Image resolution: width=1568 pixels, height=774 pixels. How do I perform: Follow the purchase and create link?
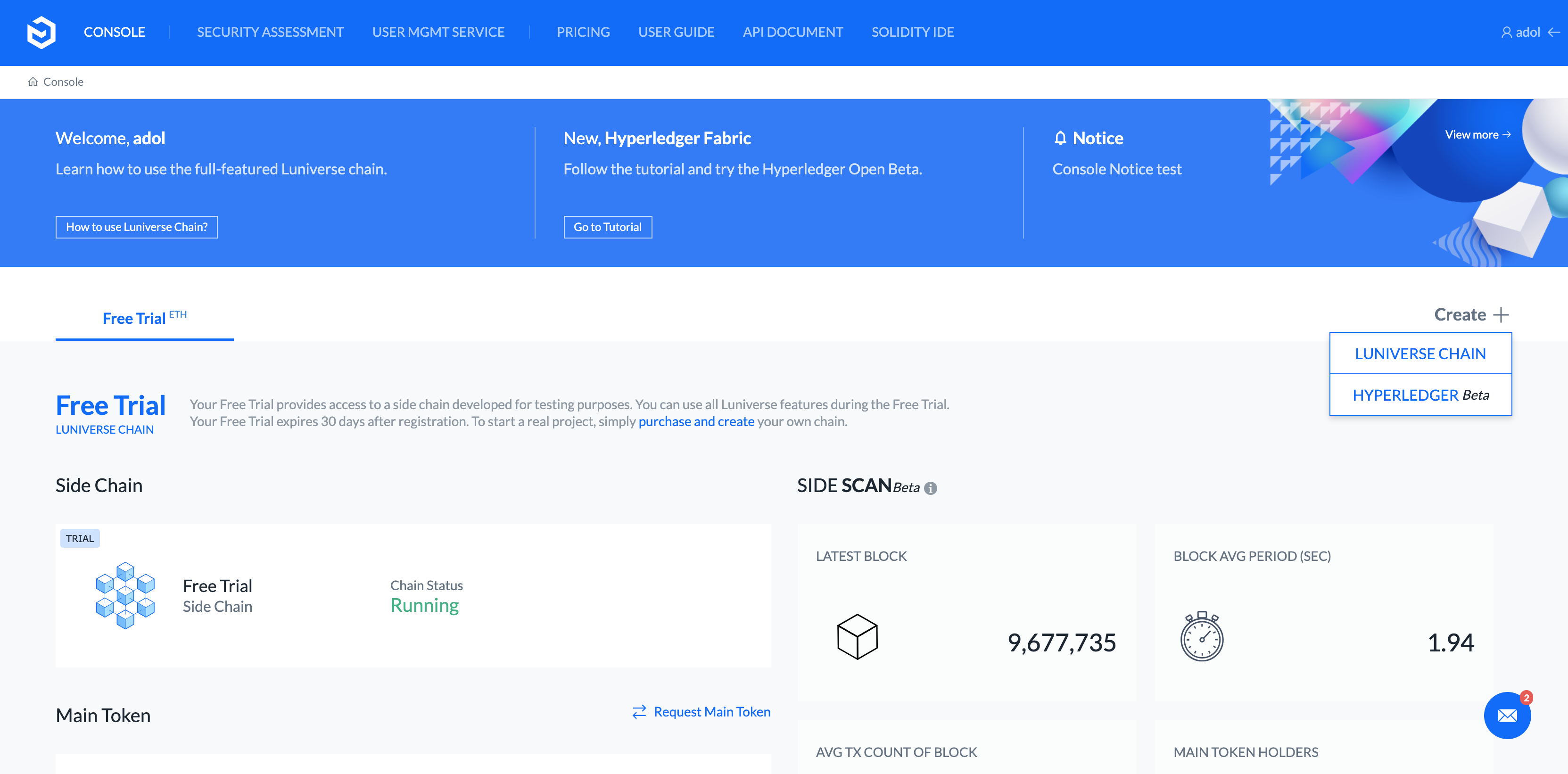coord(696,421)
